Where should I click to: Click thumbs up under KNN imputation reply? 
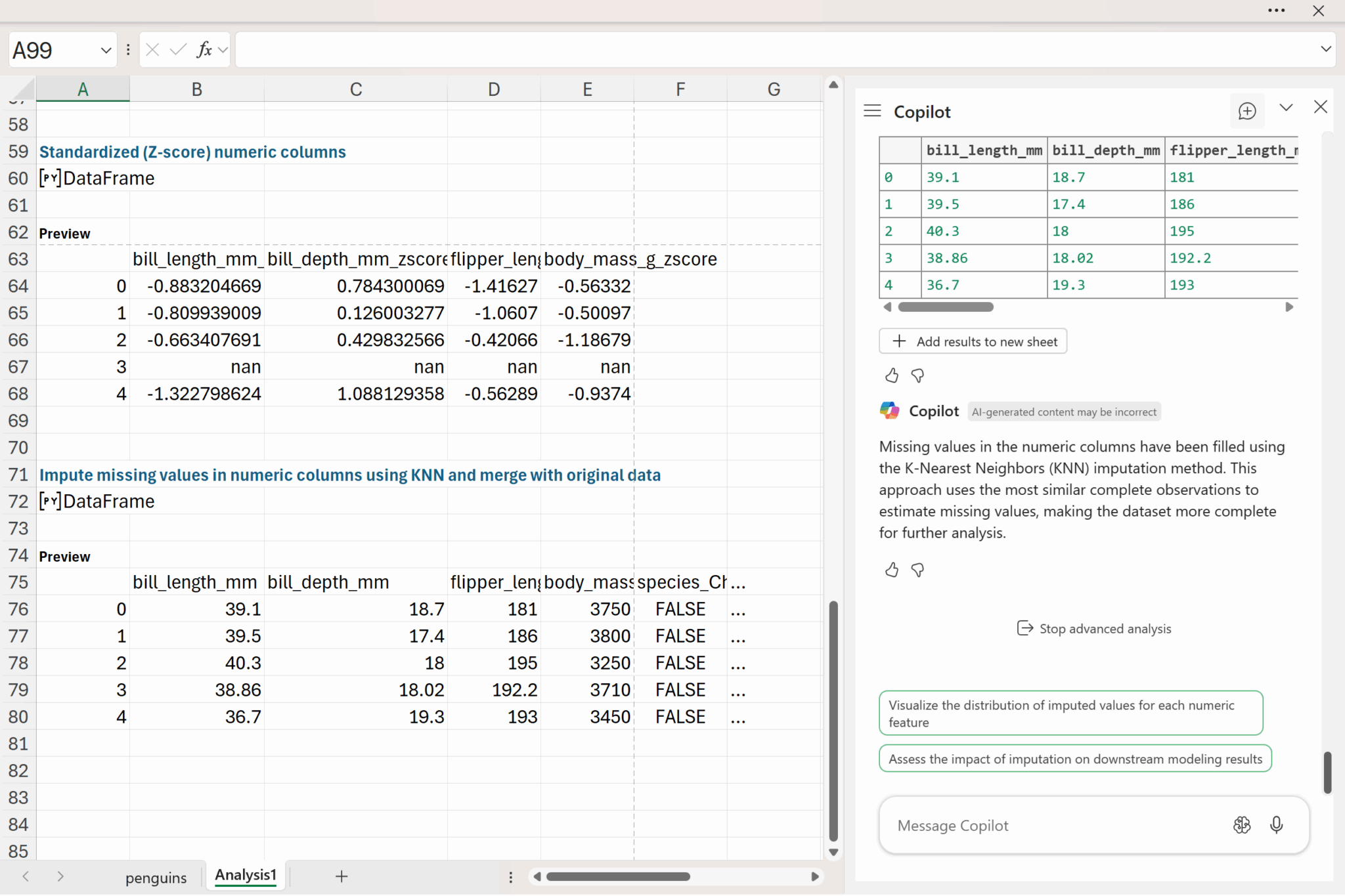[x=891, y=570]
